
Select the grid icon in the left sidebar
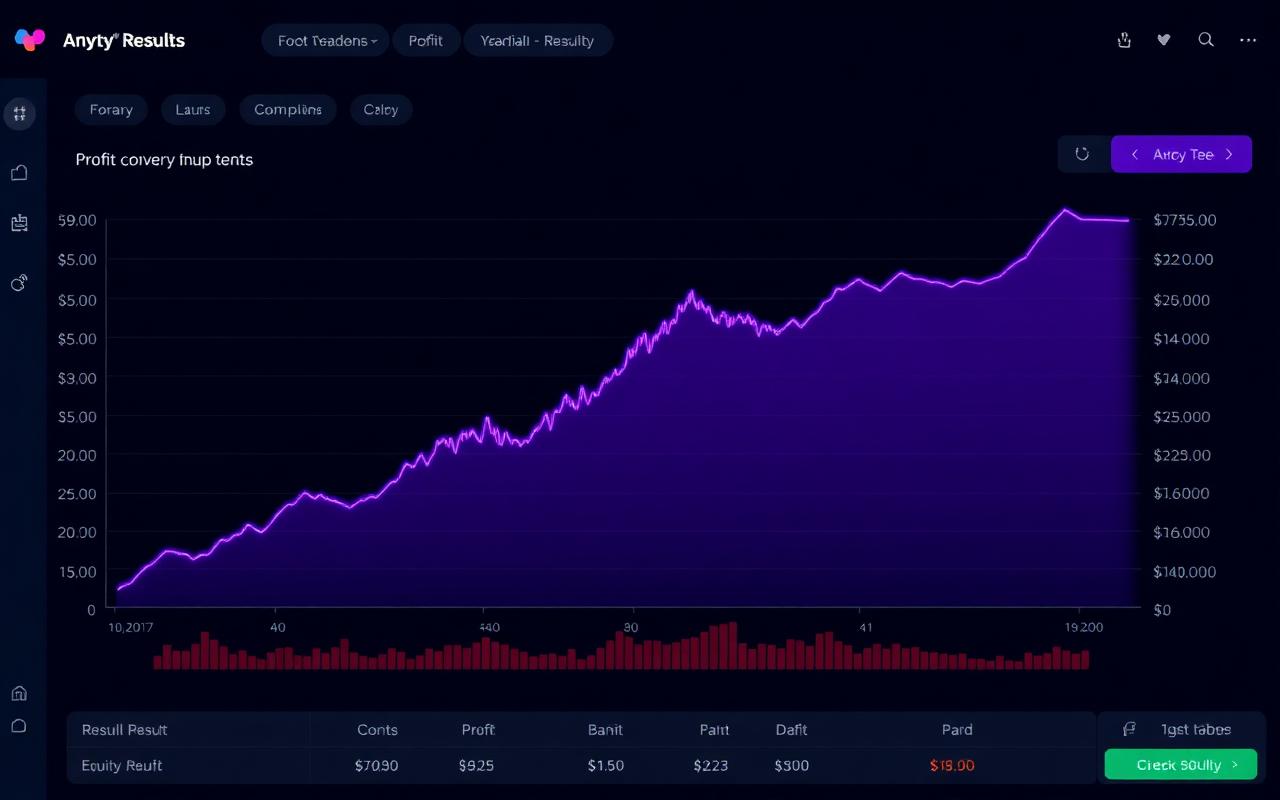coord(19,113)
